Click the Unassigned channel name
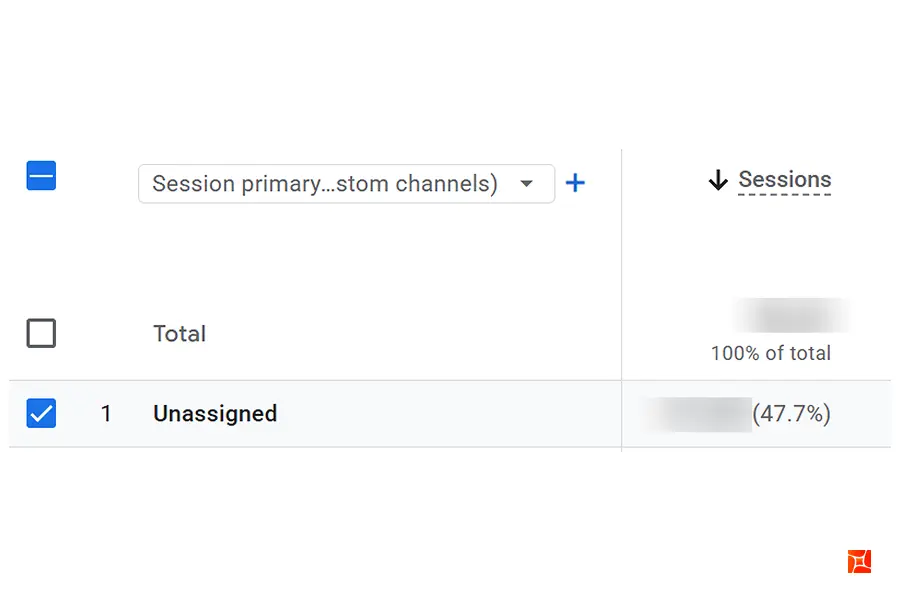 point(215,413)
